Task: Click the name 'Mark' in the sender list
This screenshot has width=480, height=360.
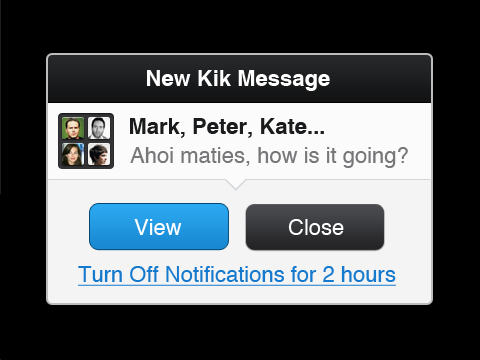Action: point(155,127)
